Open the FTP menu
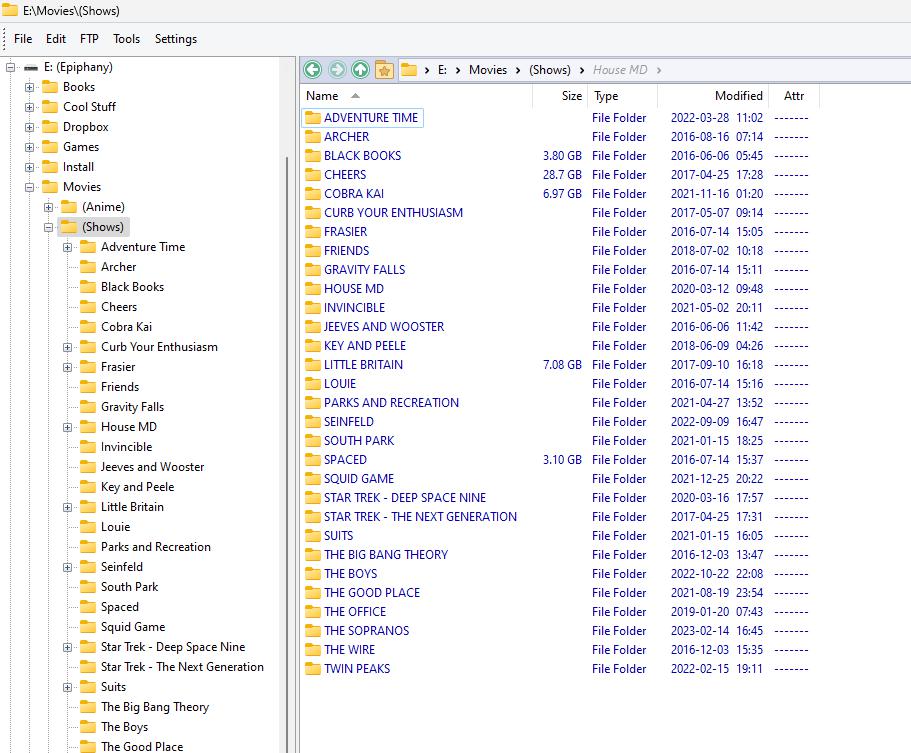Screen dimensions: 911x753 click(89, 39)
